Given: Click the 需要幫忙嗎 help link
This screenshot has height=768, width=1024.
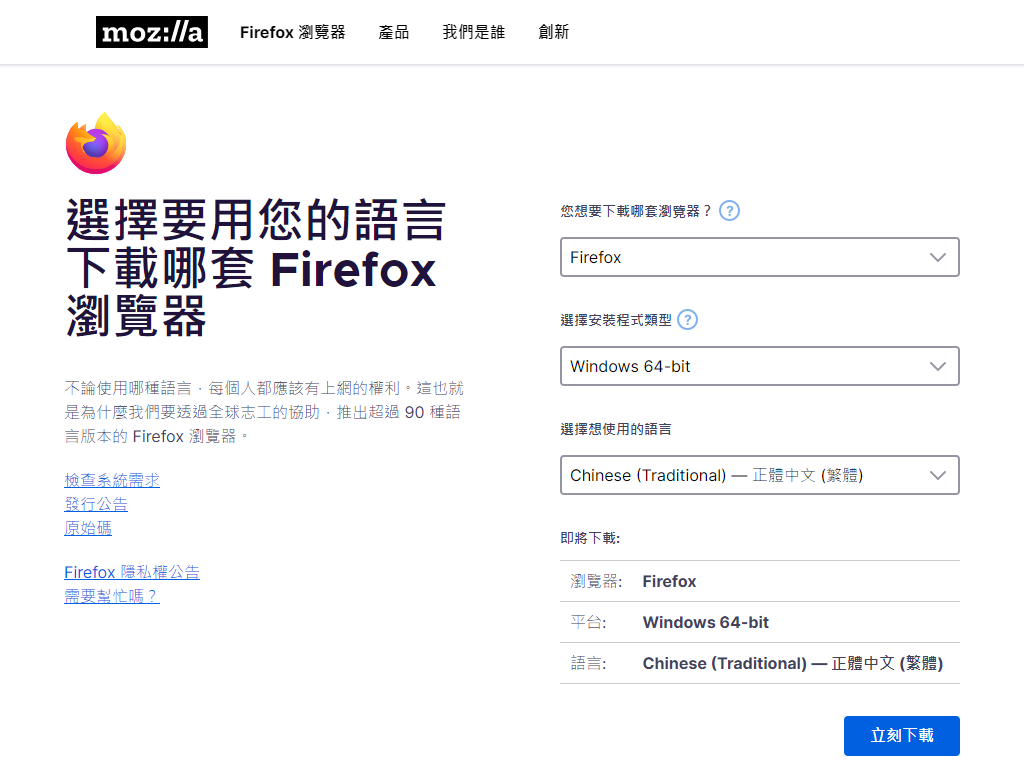Looking at the screenshot, I should coord(111,595).
